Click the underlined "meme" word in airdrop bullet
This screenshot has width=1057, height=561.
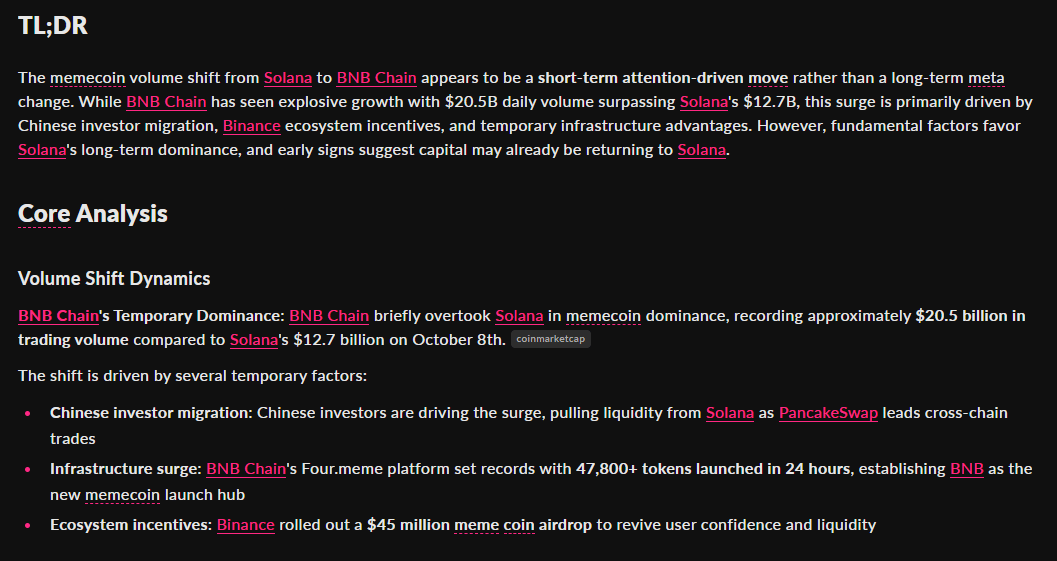(476, 525)
